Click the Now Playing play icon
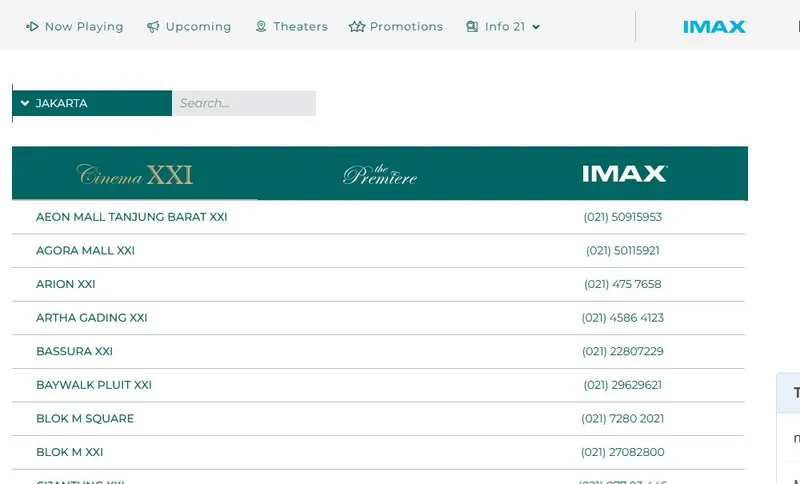Image resolution: width=800 pixels, height=484 pixels. (x=32, y=27)
